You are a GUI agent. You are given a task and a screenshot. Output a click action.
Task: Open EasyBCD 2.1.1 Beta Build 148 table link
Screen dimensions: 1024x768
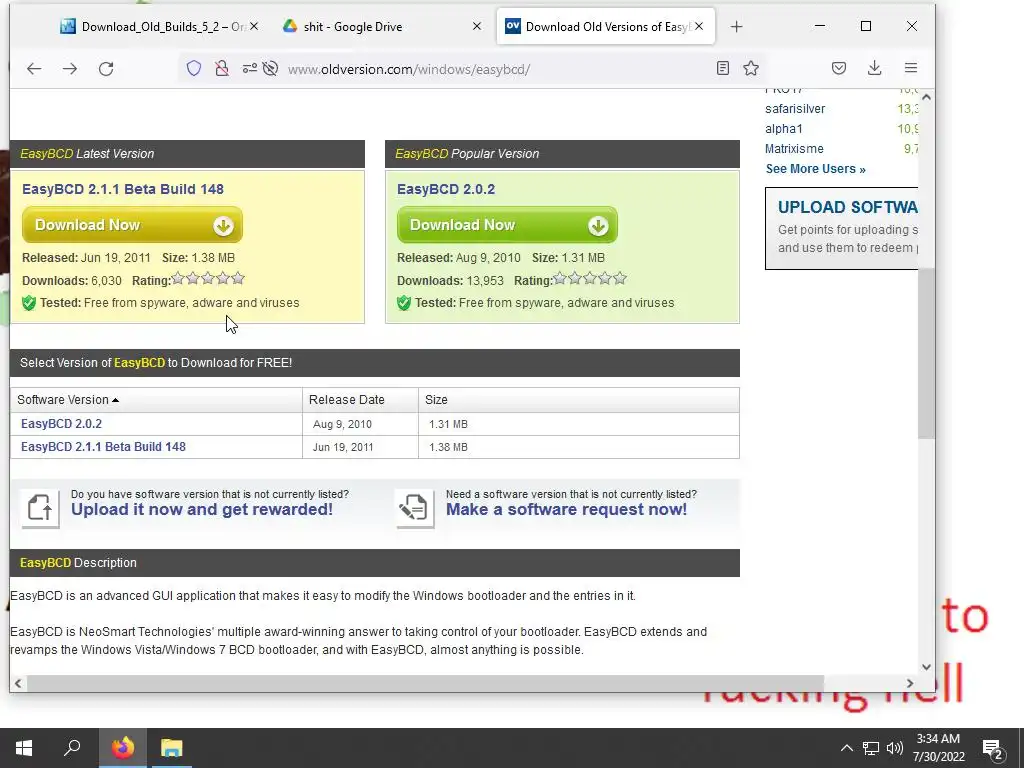click(103, 447)
